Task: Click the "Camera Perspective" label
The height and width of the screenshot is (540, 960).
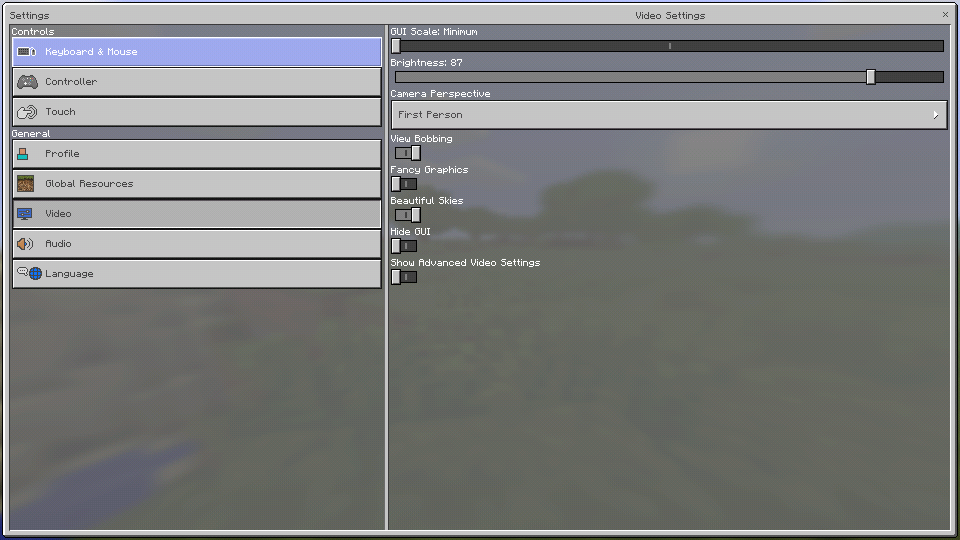Action: (x=440, y=94)
